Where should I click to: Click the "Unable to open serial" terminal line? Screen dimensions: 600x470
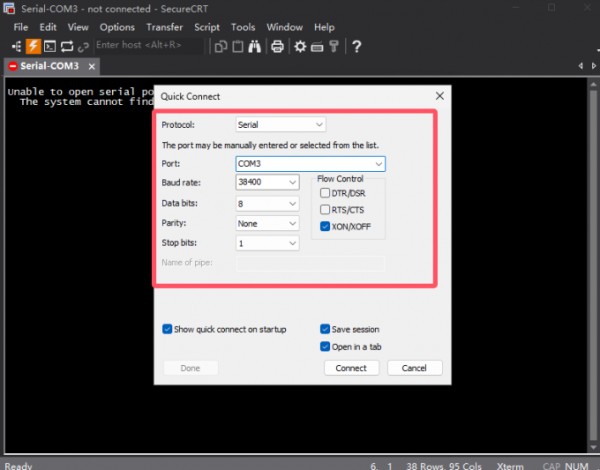click(x=80, y=92)
